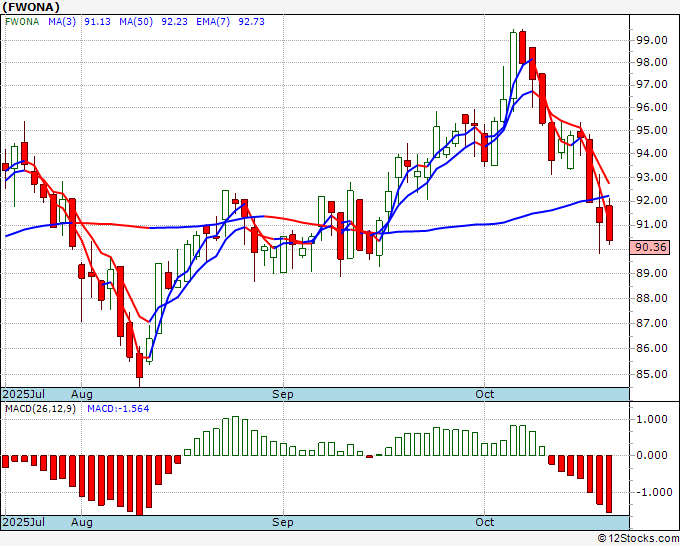The height and width of the screenshot is (546, 680).
Task: Click the current price tag 90.36
Action: pos(651,247)
